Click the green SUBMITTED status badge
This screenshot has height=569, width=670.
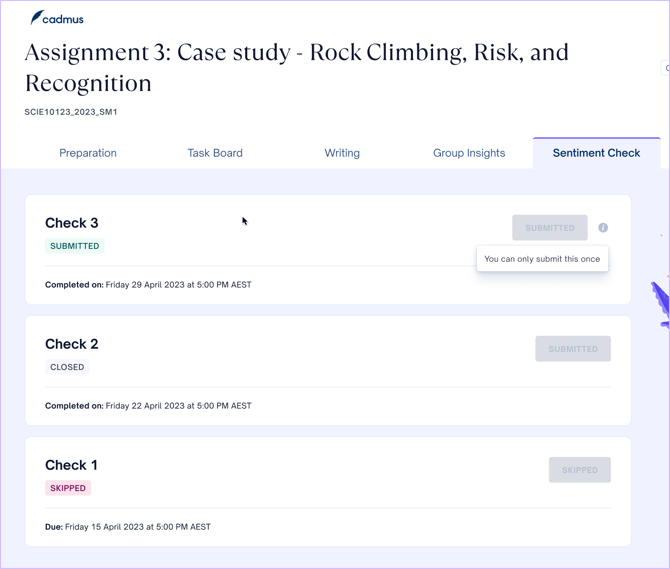coord(75,246)
